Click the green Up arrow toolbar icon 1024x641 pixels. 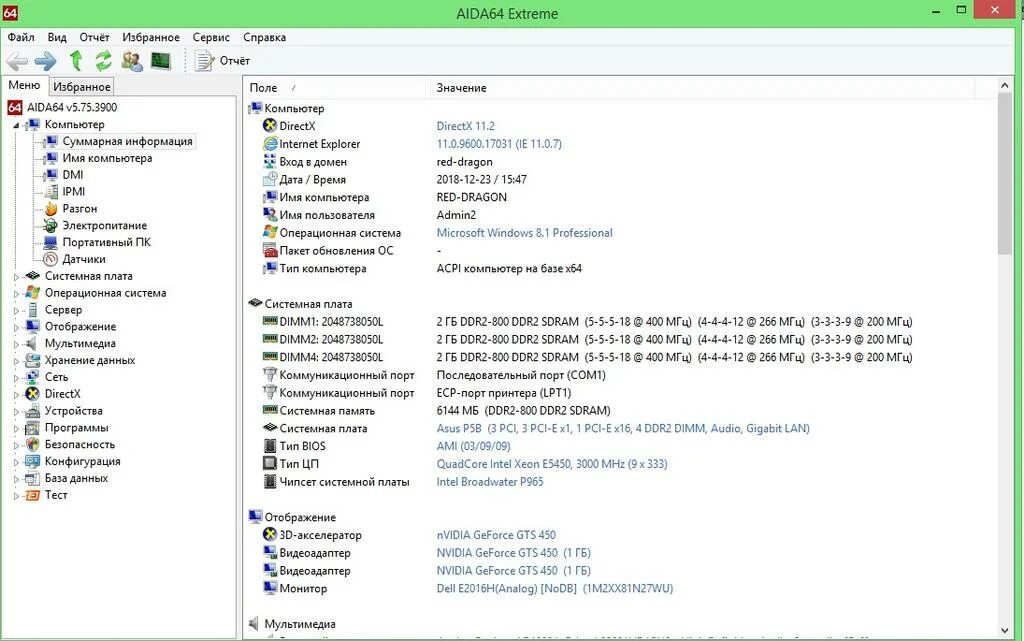click(x=76, y=61)
